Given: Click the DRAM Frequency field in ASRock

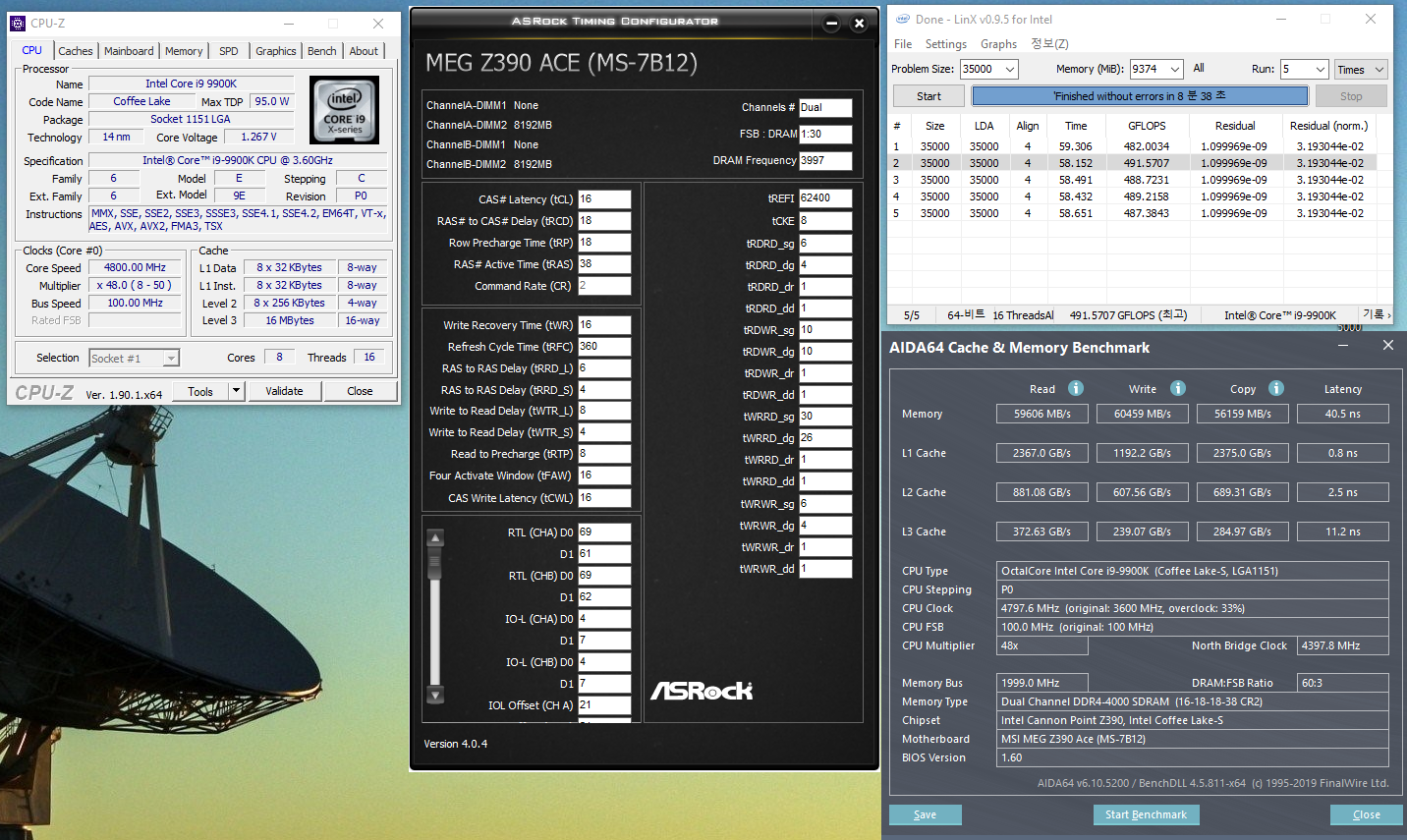Looking at the screenshot, I should (825, 160).
